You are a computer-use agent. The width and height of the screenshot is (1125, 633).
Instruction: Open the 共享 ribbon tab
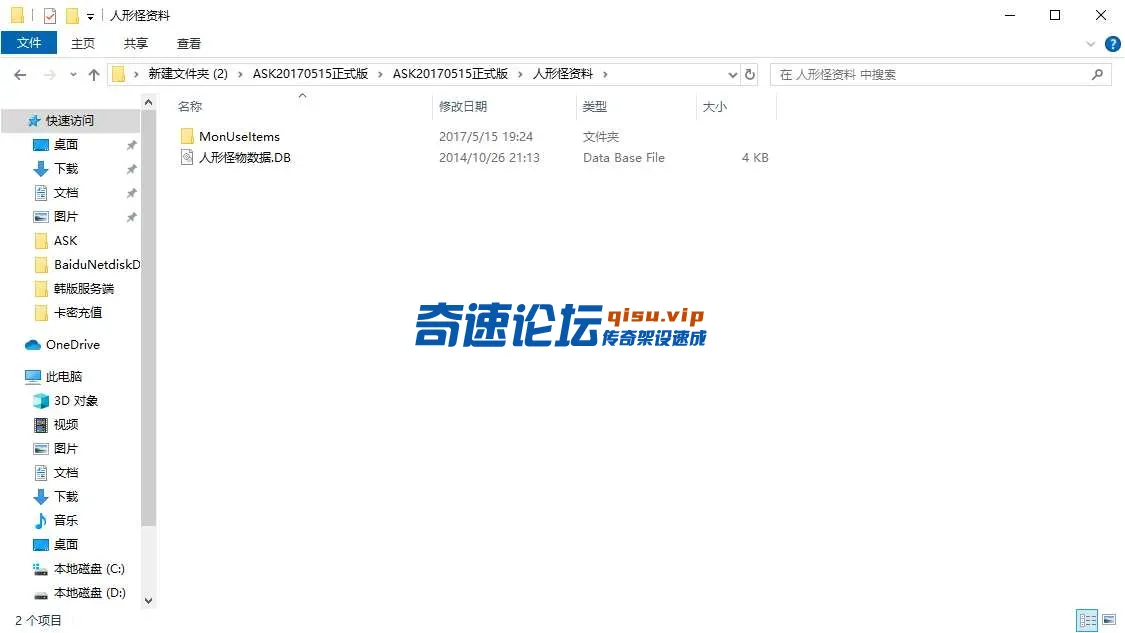click(x=136, y=44)
